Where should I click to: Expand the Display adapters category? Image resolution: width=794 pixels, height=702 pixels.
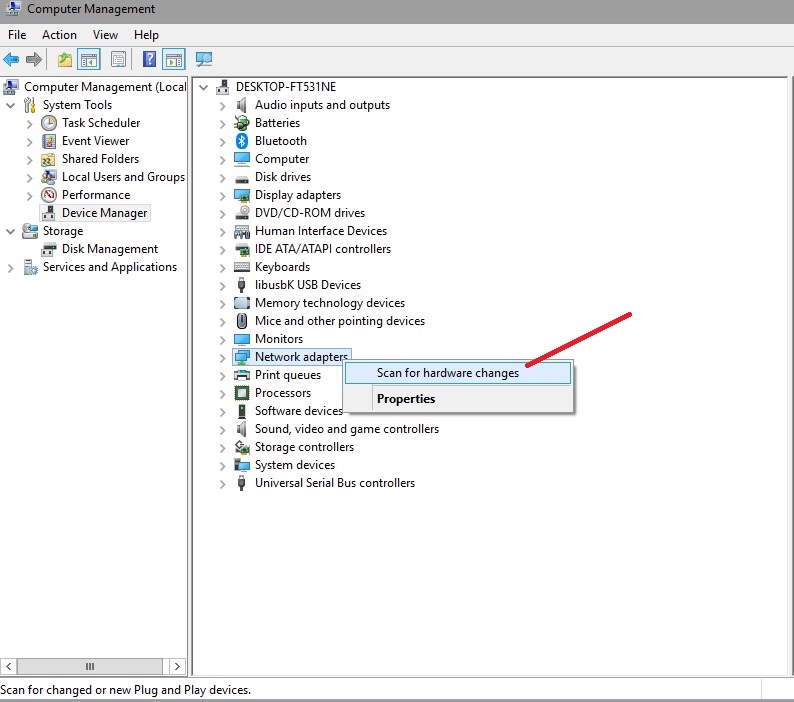click(x=222, y=195)
